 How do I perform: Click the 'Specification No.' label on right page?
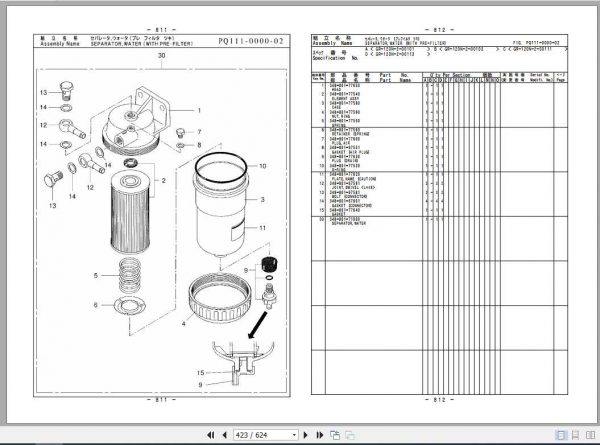click(336, 58)
